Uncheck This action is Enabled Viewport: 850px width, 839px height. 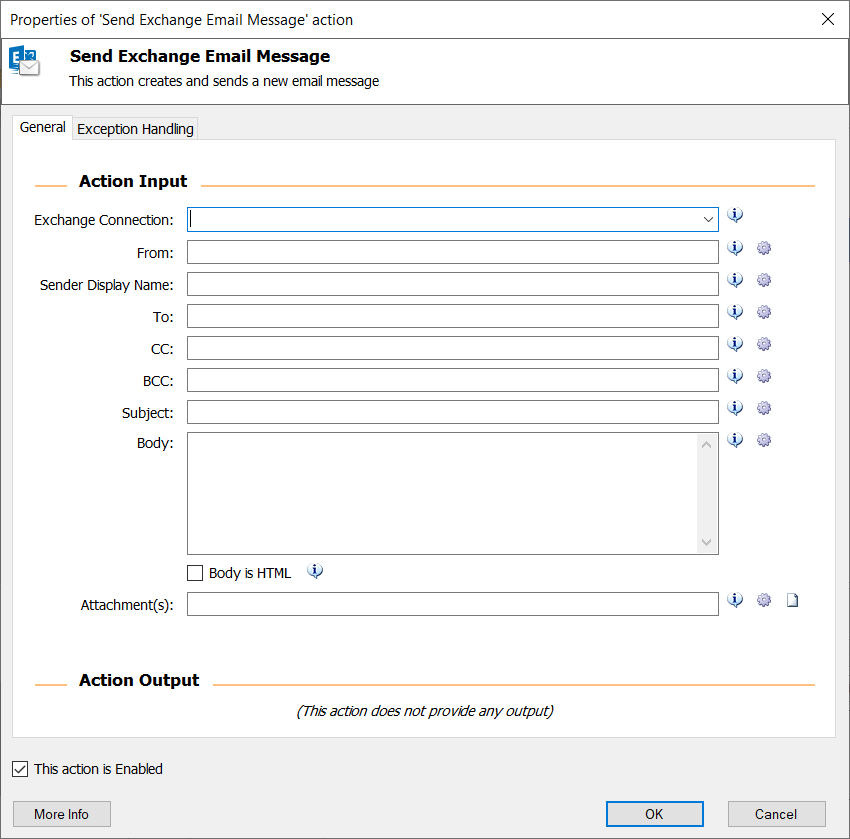click(20, 769)
